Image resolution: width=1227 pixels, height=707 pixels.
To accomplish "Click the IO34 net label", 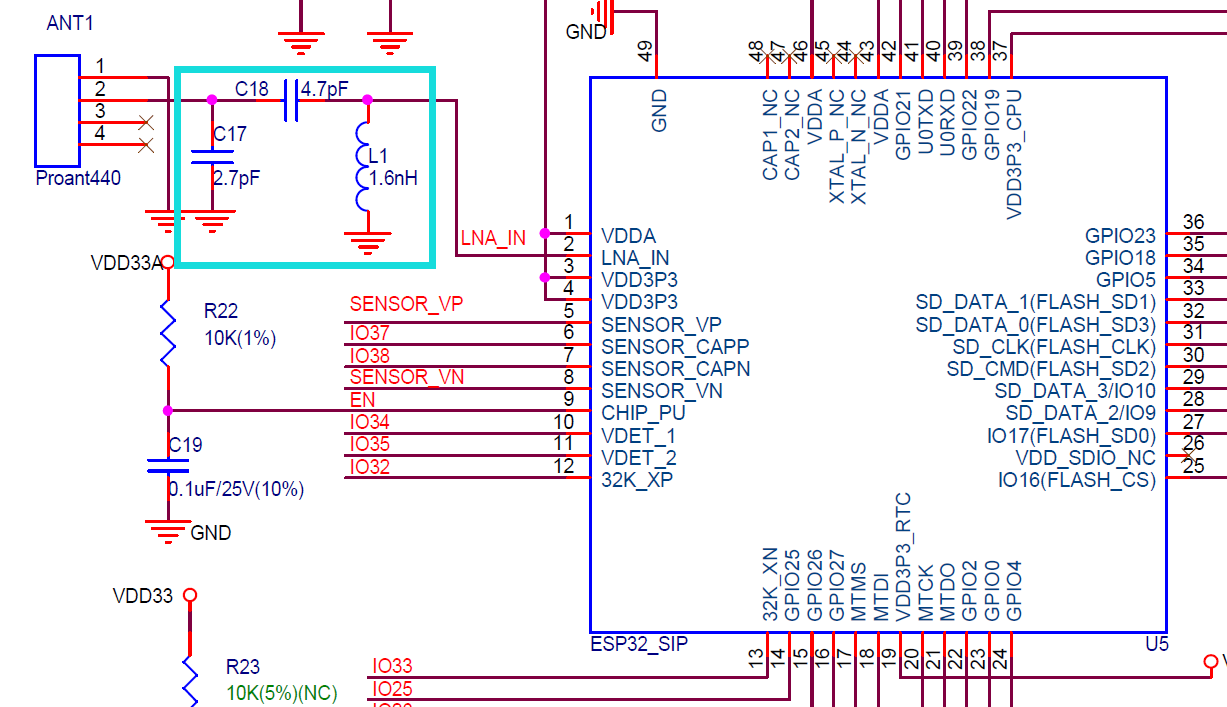I will (369, 423).
